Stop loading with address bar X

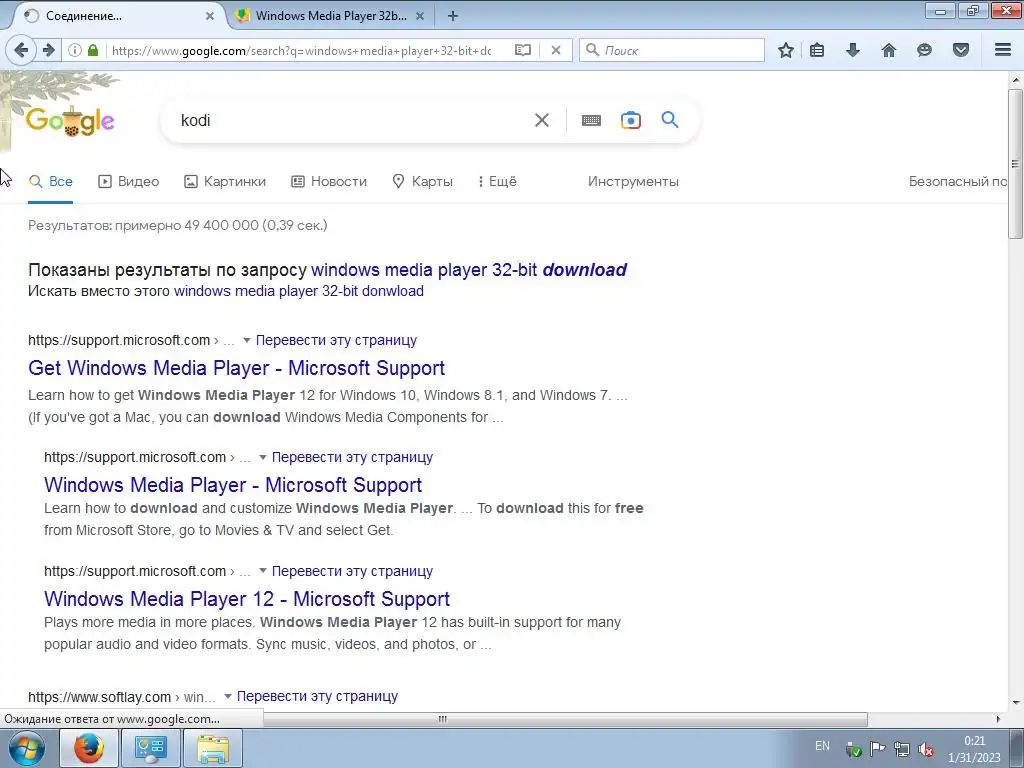(556, 50)
